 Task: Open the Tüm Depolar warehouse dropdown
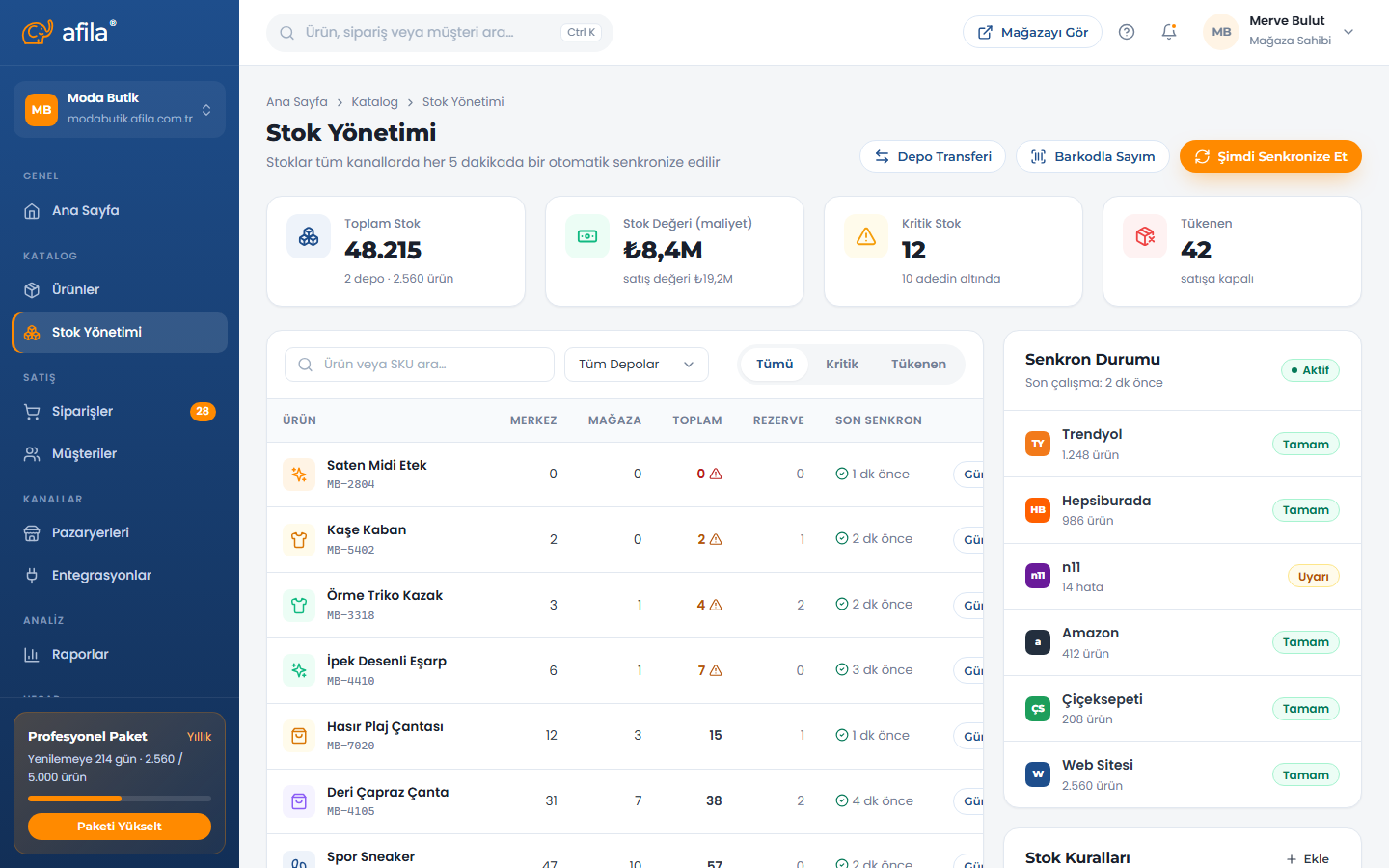pos(637,365)
